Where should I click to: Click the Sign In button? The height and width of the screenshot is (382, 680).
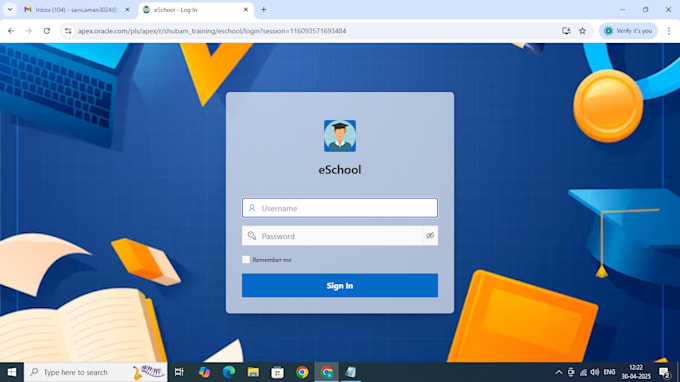click(340, 285)
